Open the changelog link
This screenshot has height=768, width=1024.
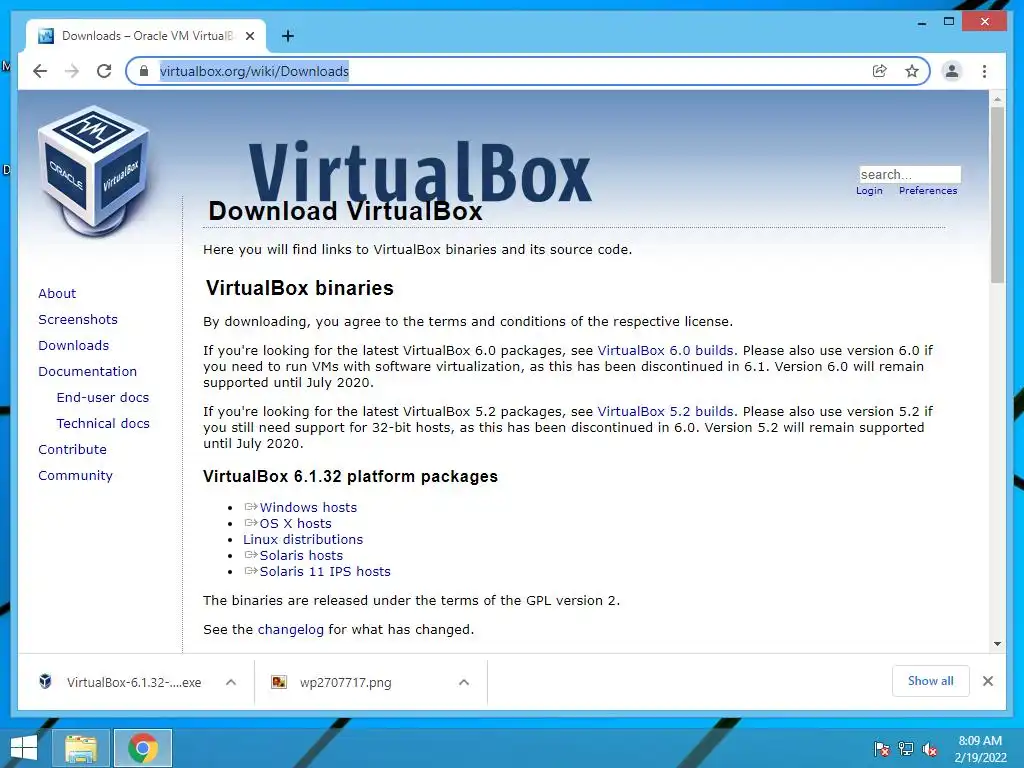291,630
